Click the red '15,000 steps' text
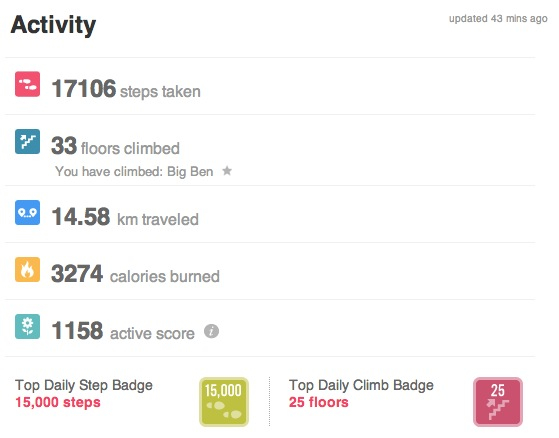This screenshot has width=559, height=438. pos(58,402)
